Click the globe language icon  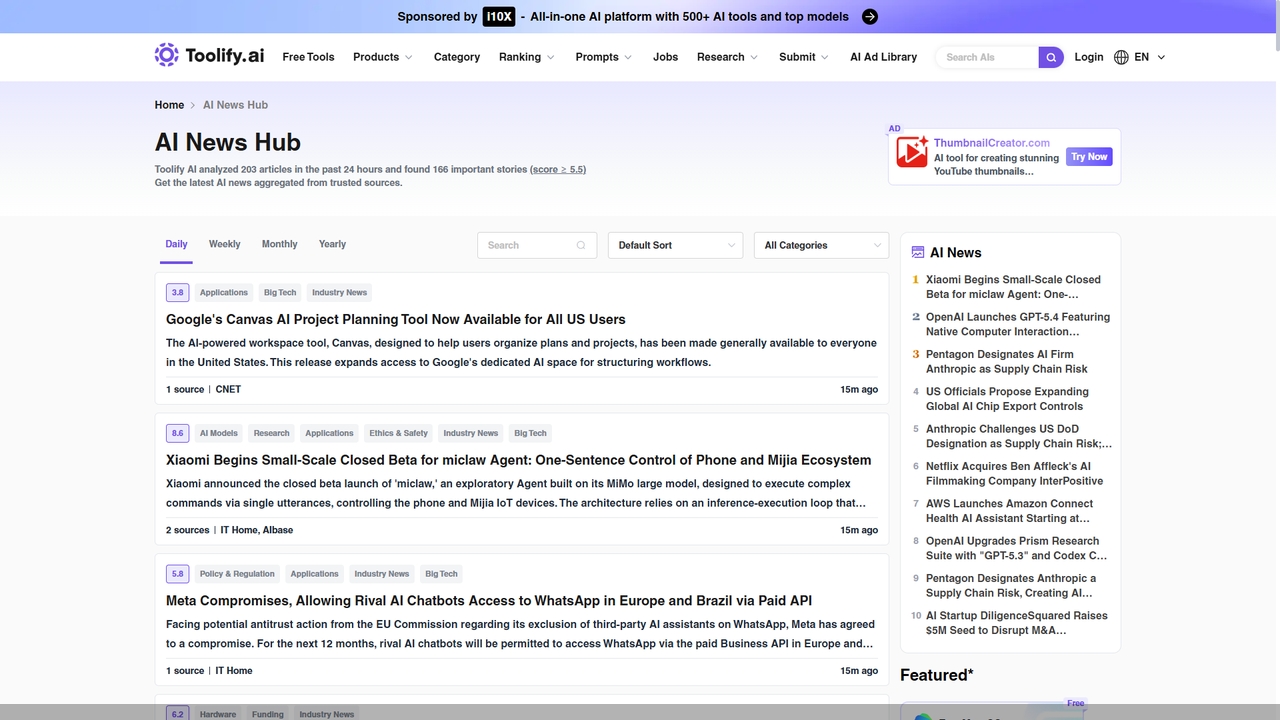(x=1122, y=57)
